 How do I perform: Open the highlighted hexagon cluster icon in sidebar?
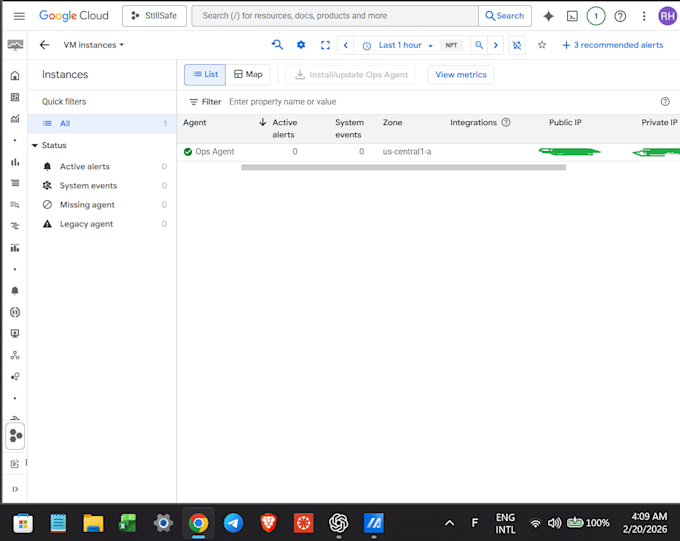[x=15, y=436]
